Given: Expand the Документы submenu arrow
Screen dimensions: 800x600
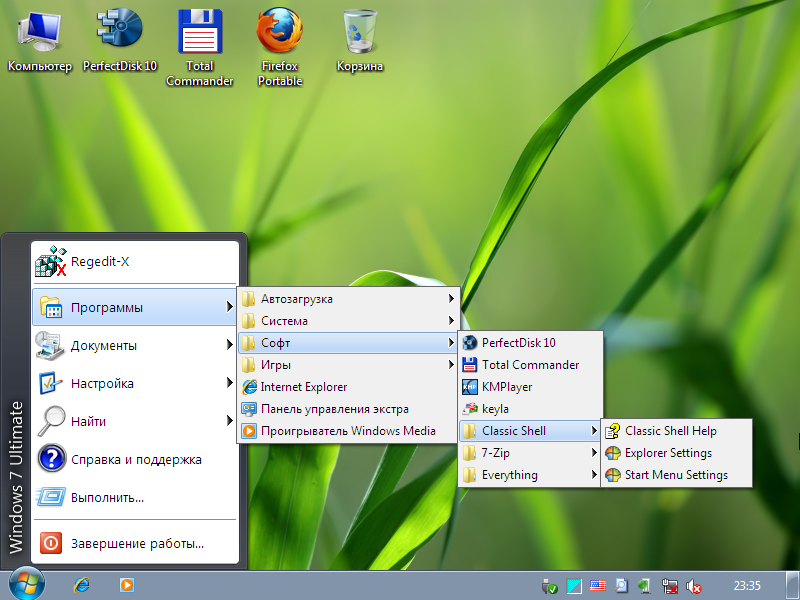Looking at the screenshot, I should 229,345.
